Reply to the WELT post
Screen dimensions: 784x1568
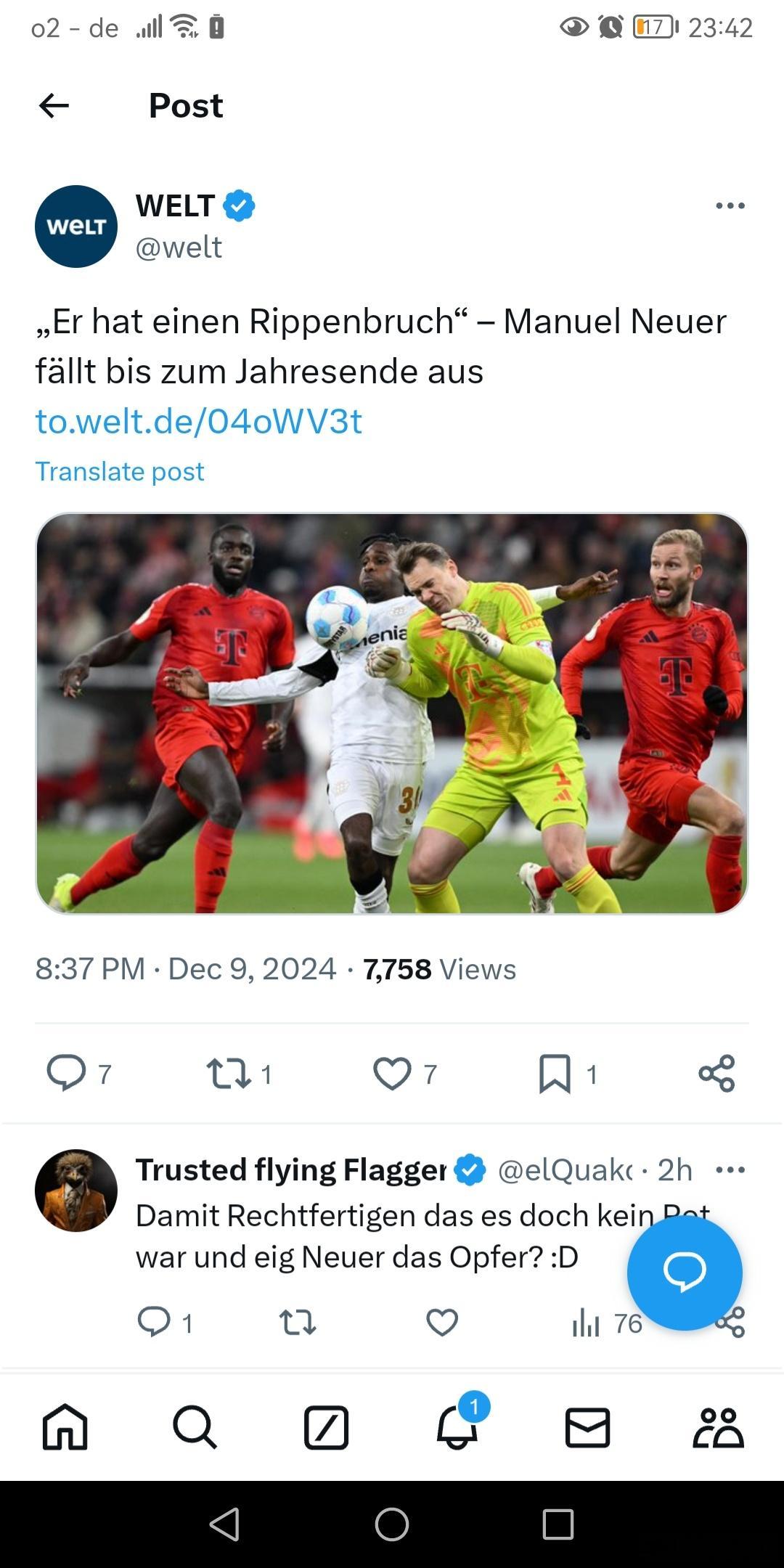click(x=66, y=1073)
